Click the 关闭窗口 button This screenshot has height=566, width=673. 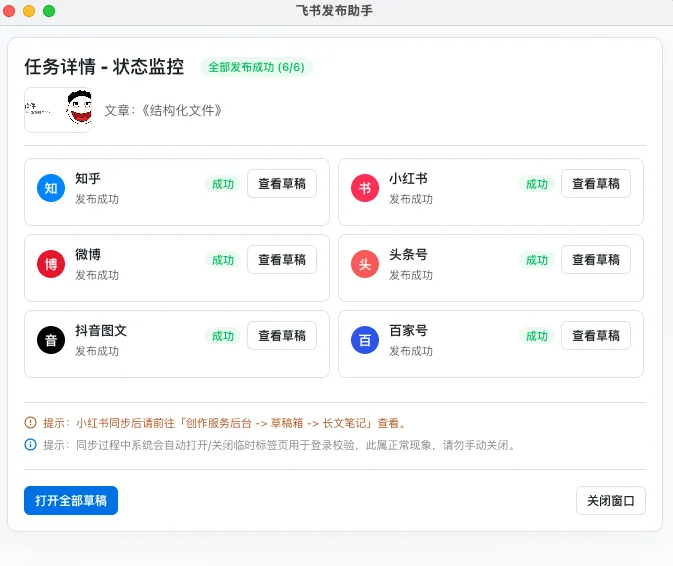pyautogui.click(x=611, y=500)
